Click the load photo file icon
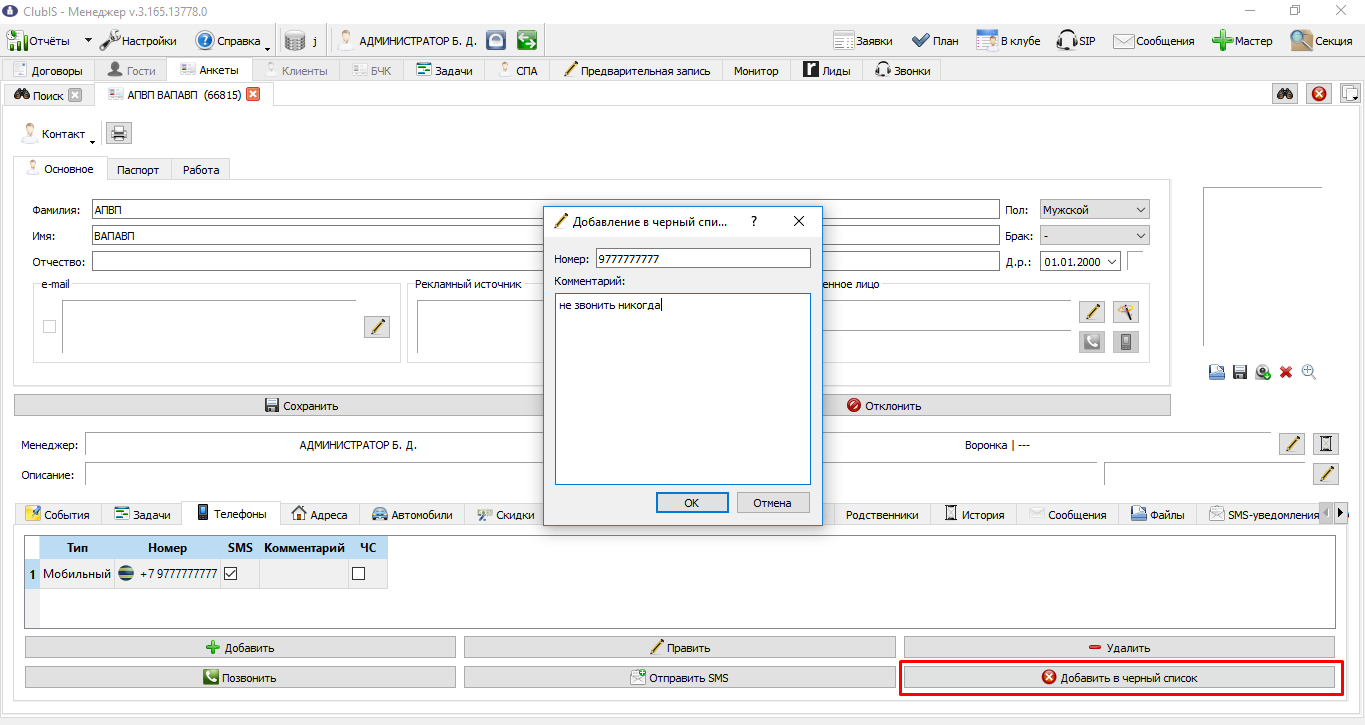The height and width of the screenshot is (725, 1365). tap(1217, 372)
